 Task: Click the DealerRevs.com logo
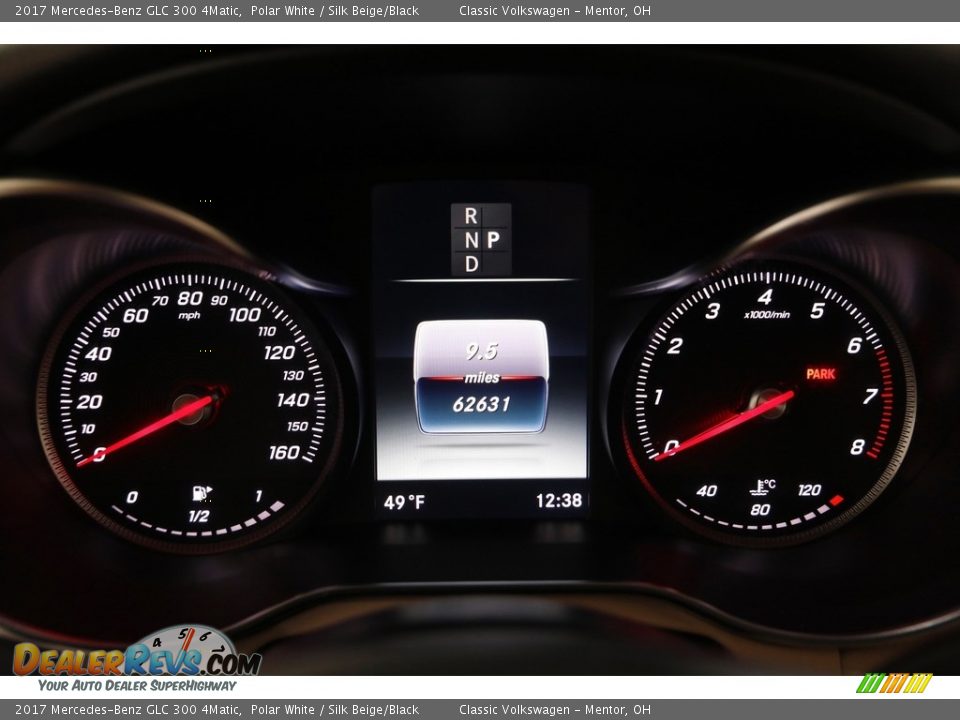pos(136,658)
